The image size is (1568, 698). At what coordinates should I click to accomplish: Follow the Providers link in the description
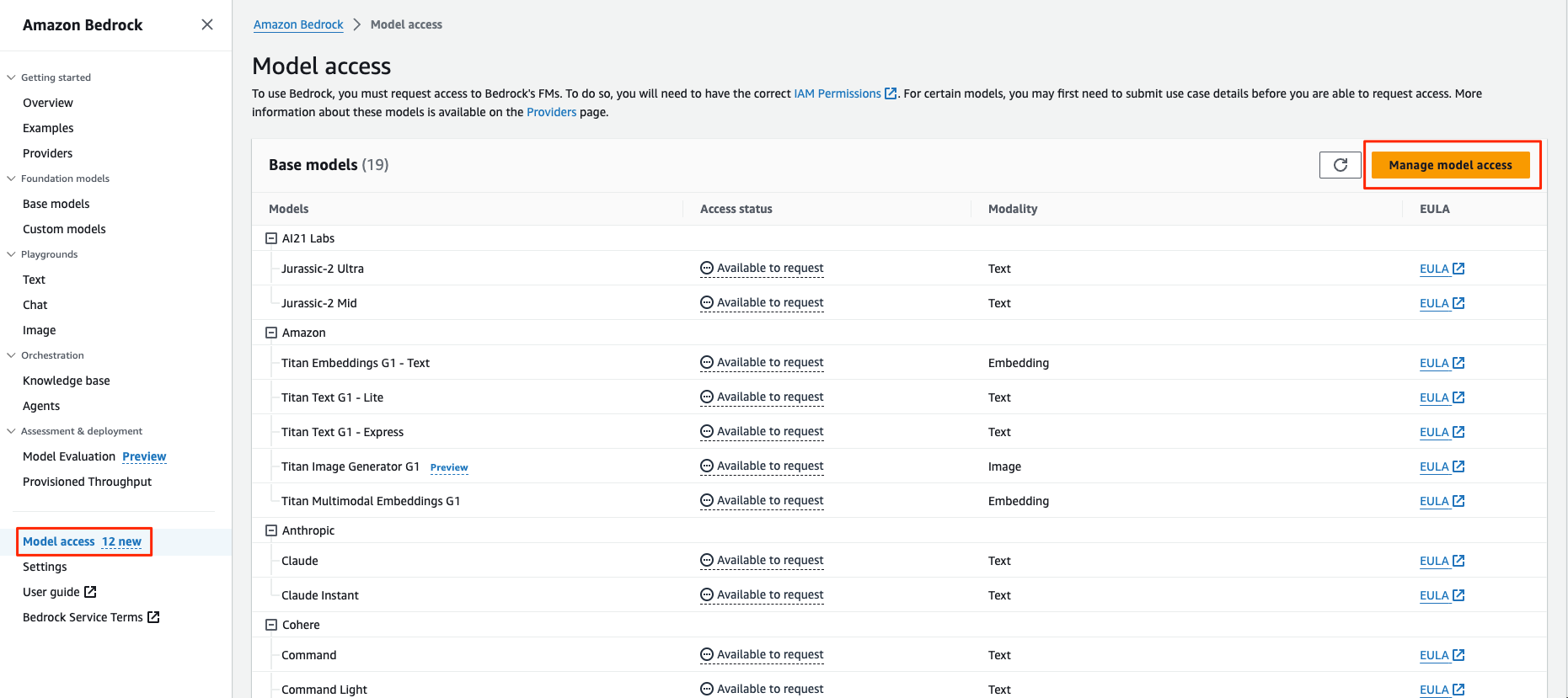click(x=551, y=112)
